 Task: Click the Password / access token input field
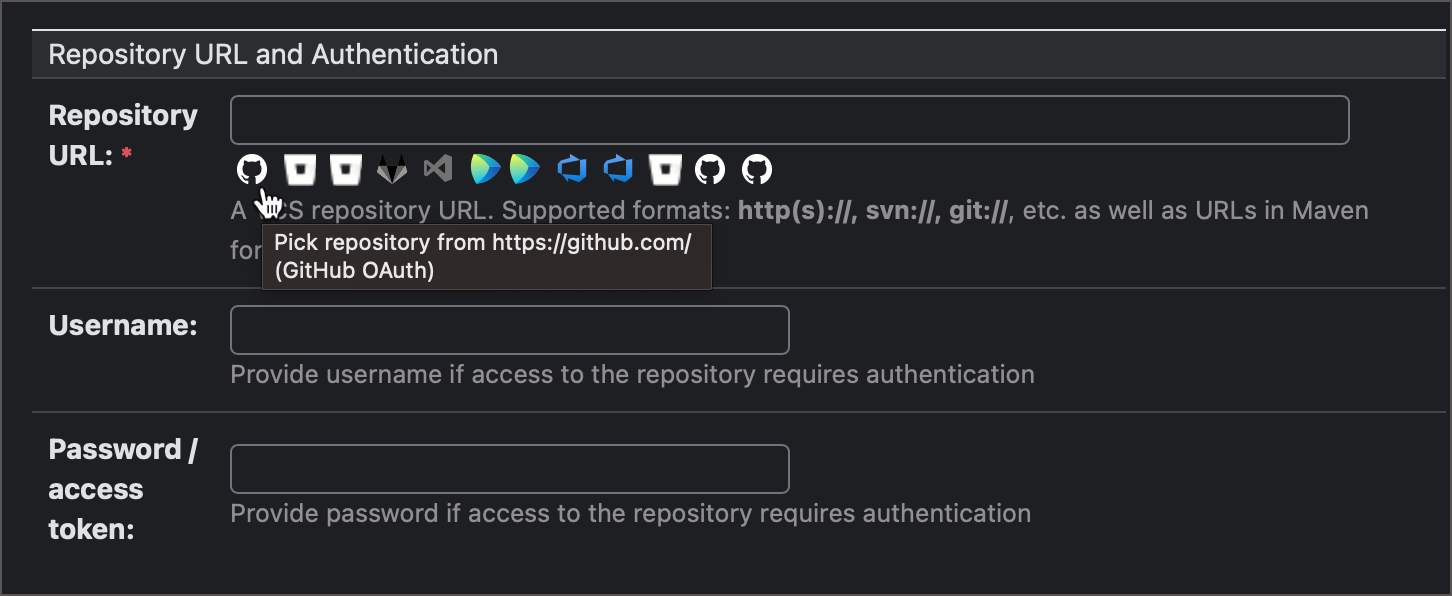[509, 468]
